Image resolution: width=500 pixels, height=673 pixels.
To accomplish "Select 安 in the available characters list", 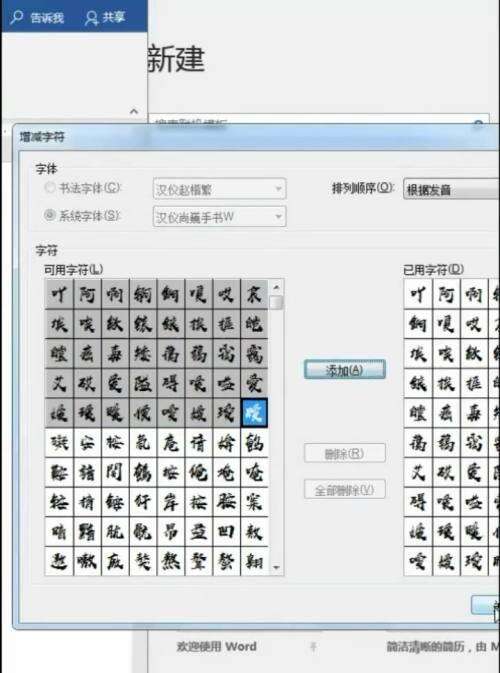I will coord(87,442).
